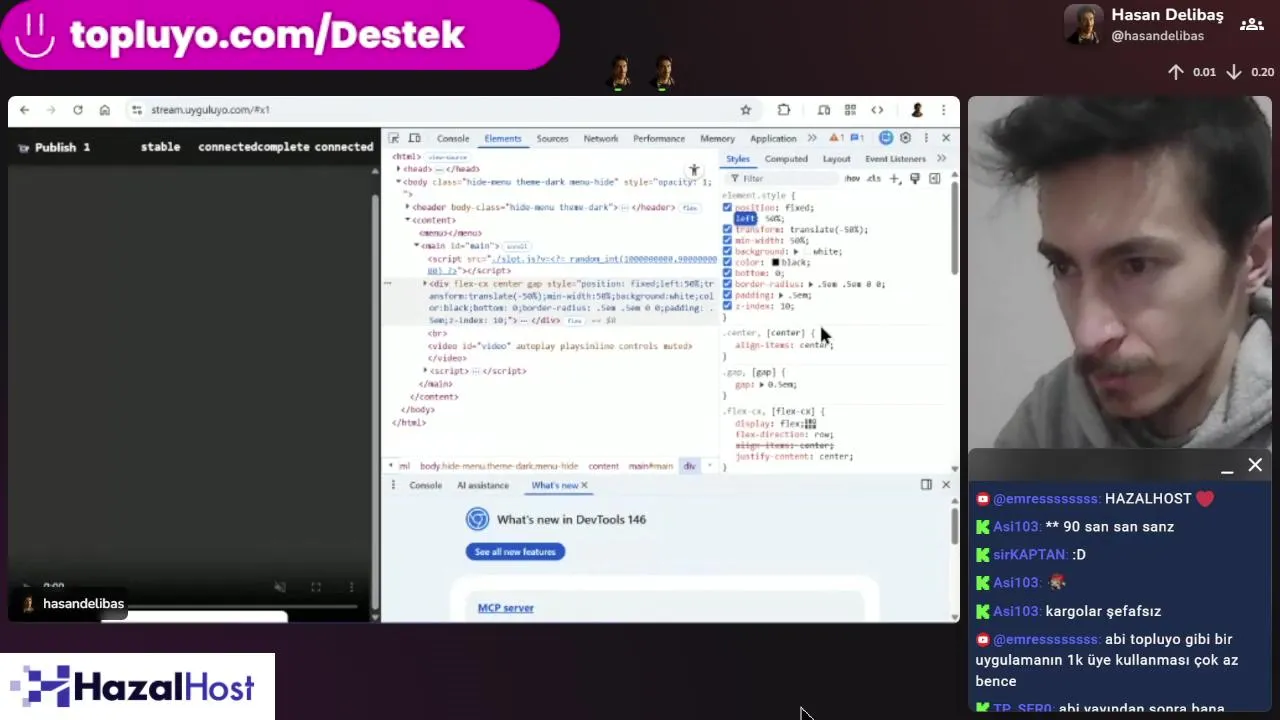Expand border-radius shorthand triangle

point(811,284)
